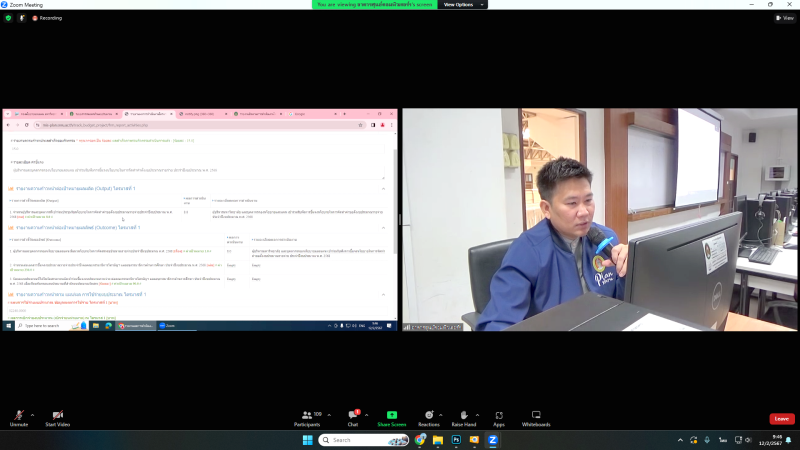Click the Windows Start button
This screenshot has height=450, width=800.
coord(308,440)
